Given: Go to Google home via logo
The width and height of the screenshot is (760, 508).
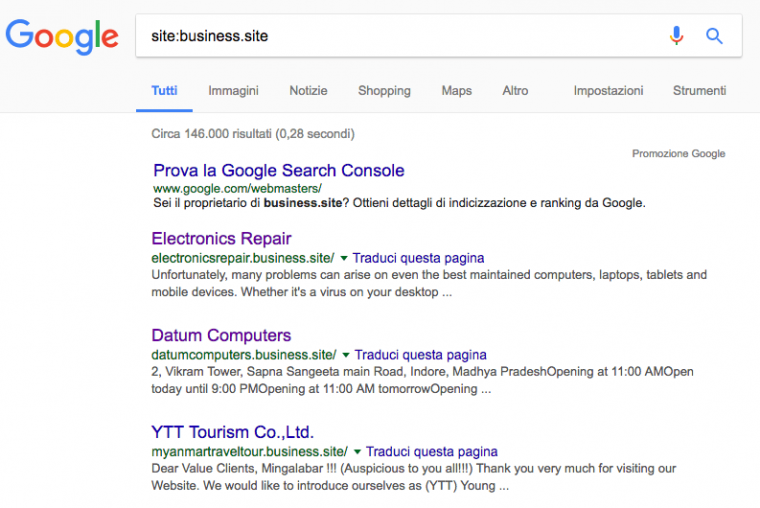Looking at the screenshot, I should click(62, 37).
